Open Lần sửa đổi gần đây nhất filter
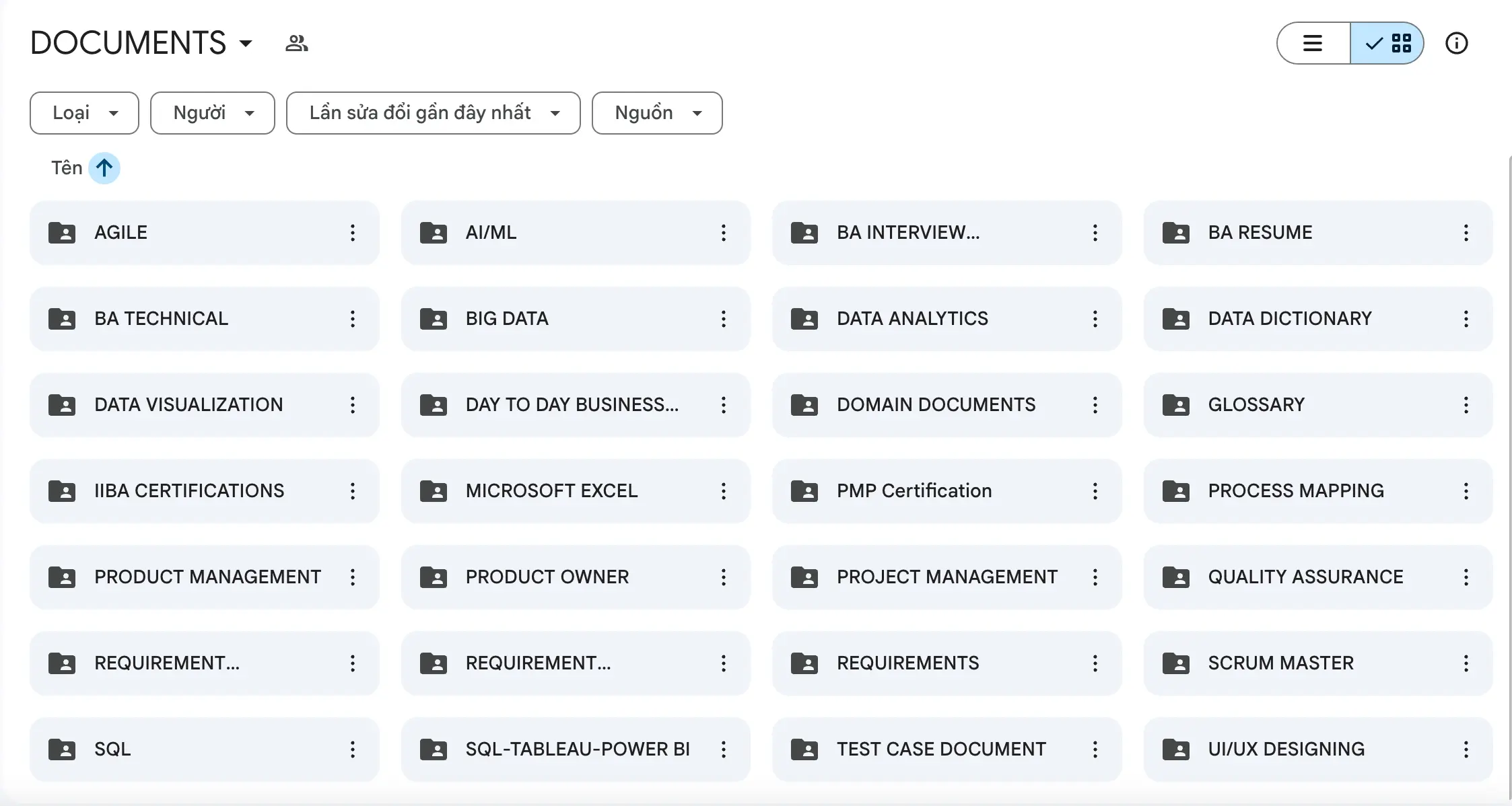This screenshot has height=806, width=1512. click(x=434, y=113)
